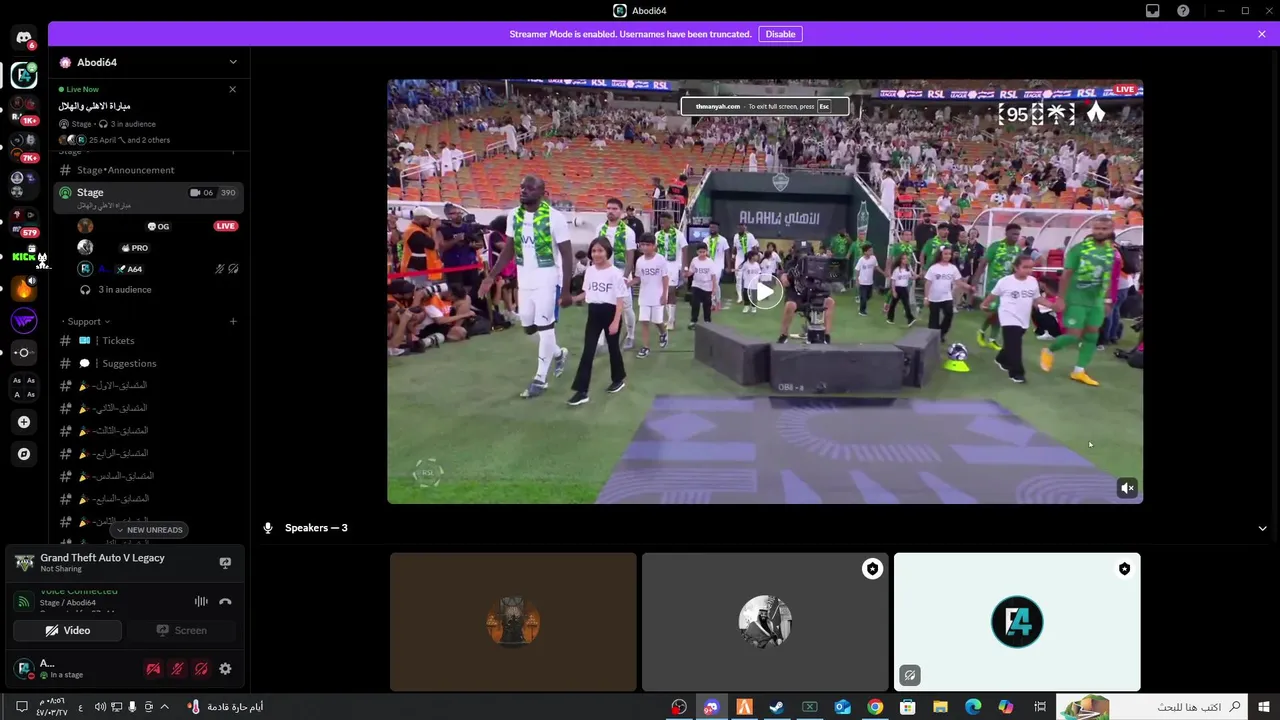Collapse the Speakers section chevron
Screen dimensions: 1280x720
(x=1263, y=528)
